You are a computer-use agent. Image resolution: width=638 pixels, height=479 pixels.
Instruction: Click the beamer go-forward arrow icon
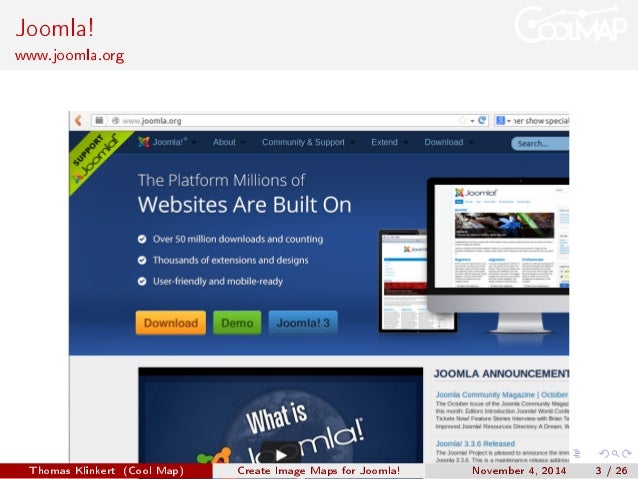tap(627, 454)
